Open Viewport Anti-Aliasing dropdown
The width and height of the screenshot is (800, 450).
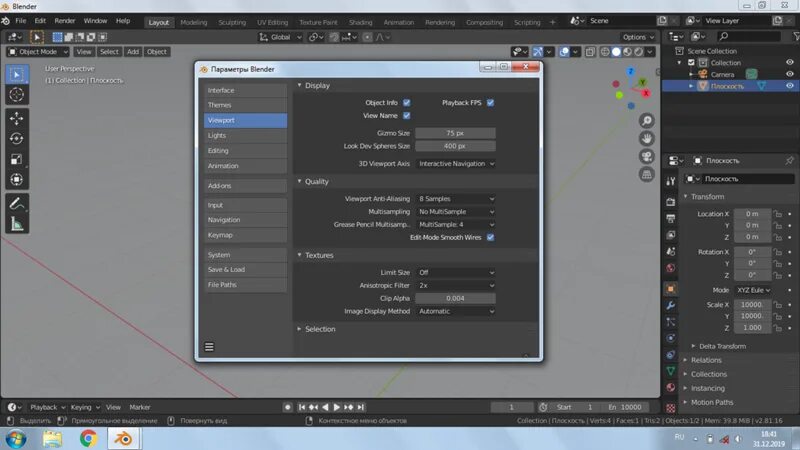[x=456, y=199]
